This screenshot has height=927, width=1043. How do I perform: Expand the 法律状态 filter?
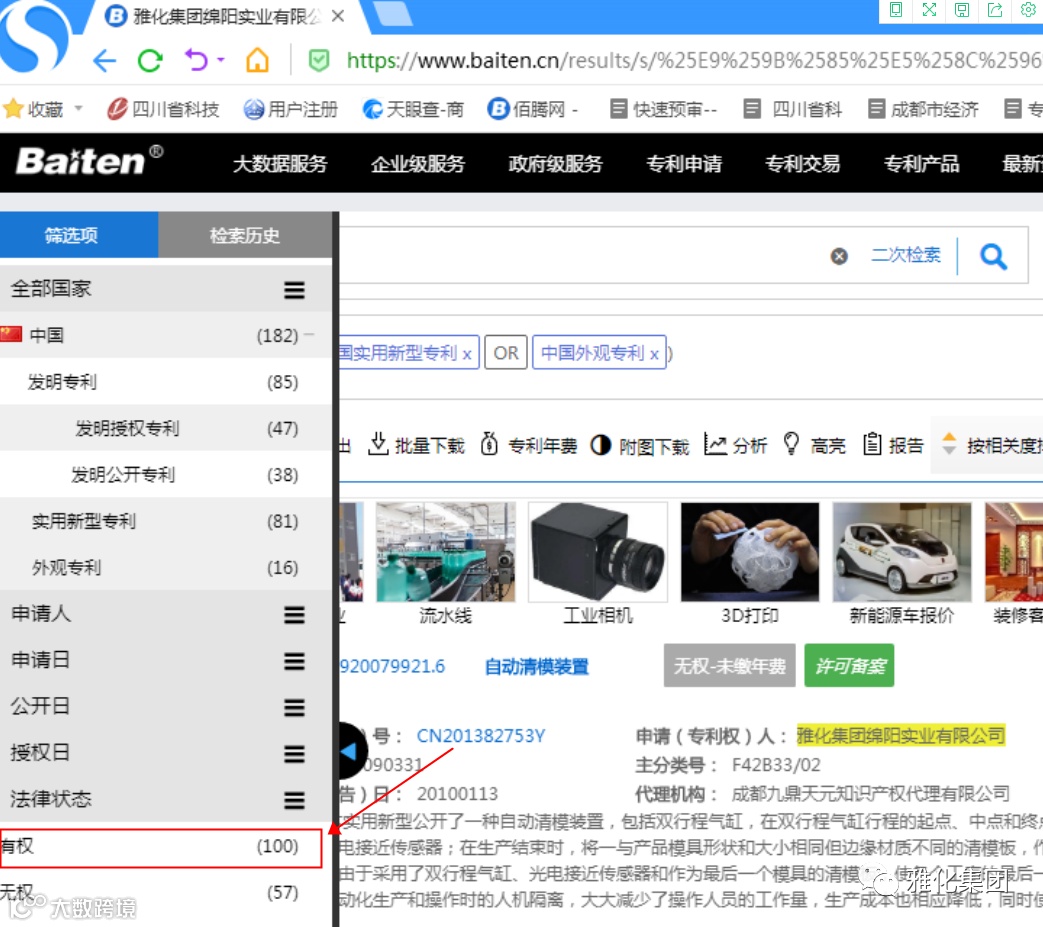(x=294, y=800)
